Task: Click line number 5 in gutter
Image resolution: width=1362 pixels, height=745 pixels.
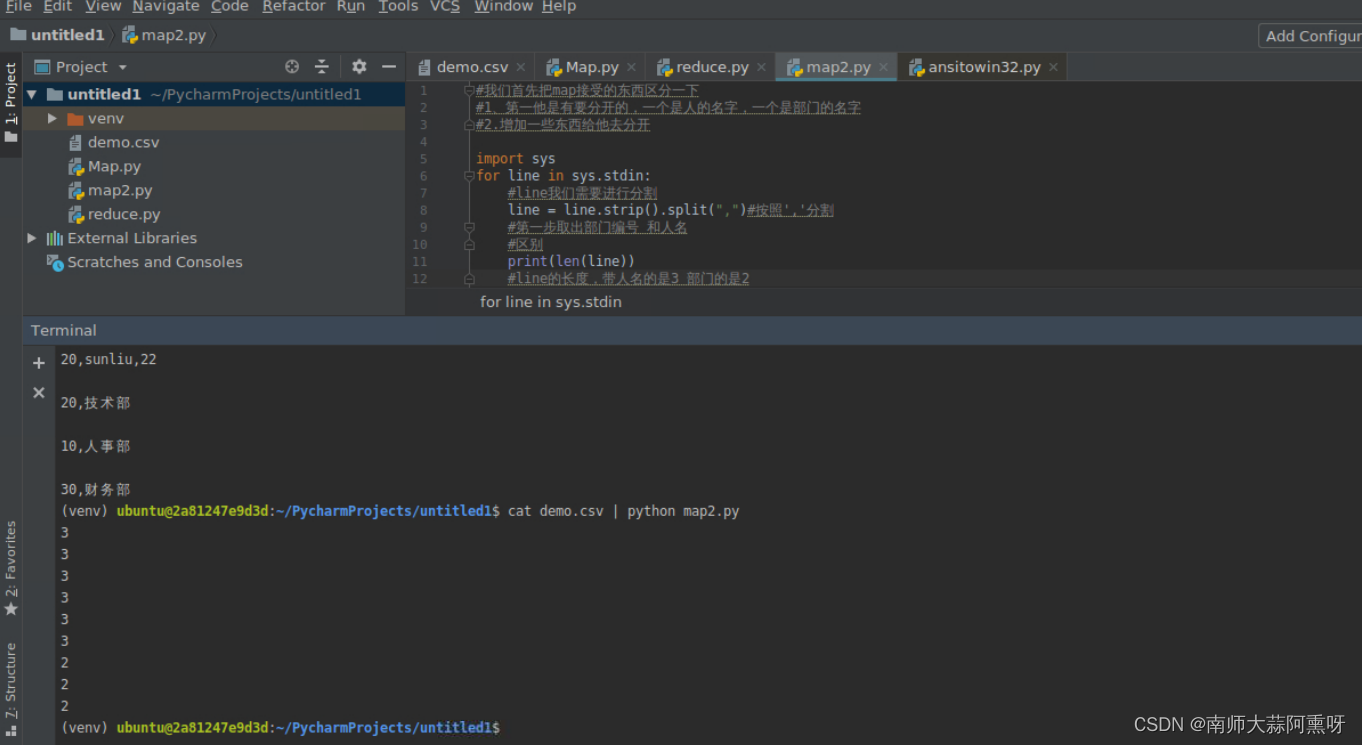Action: 423,159
